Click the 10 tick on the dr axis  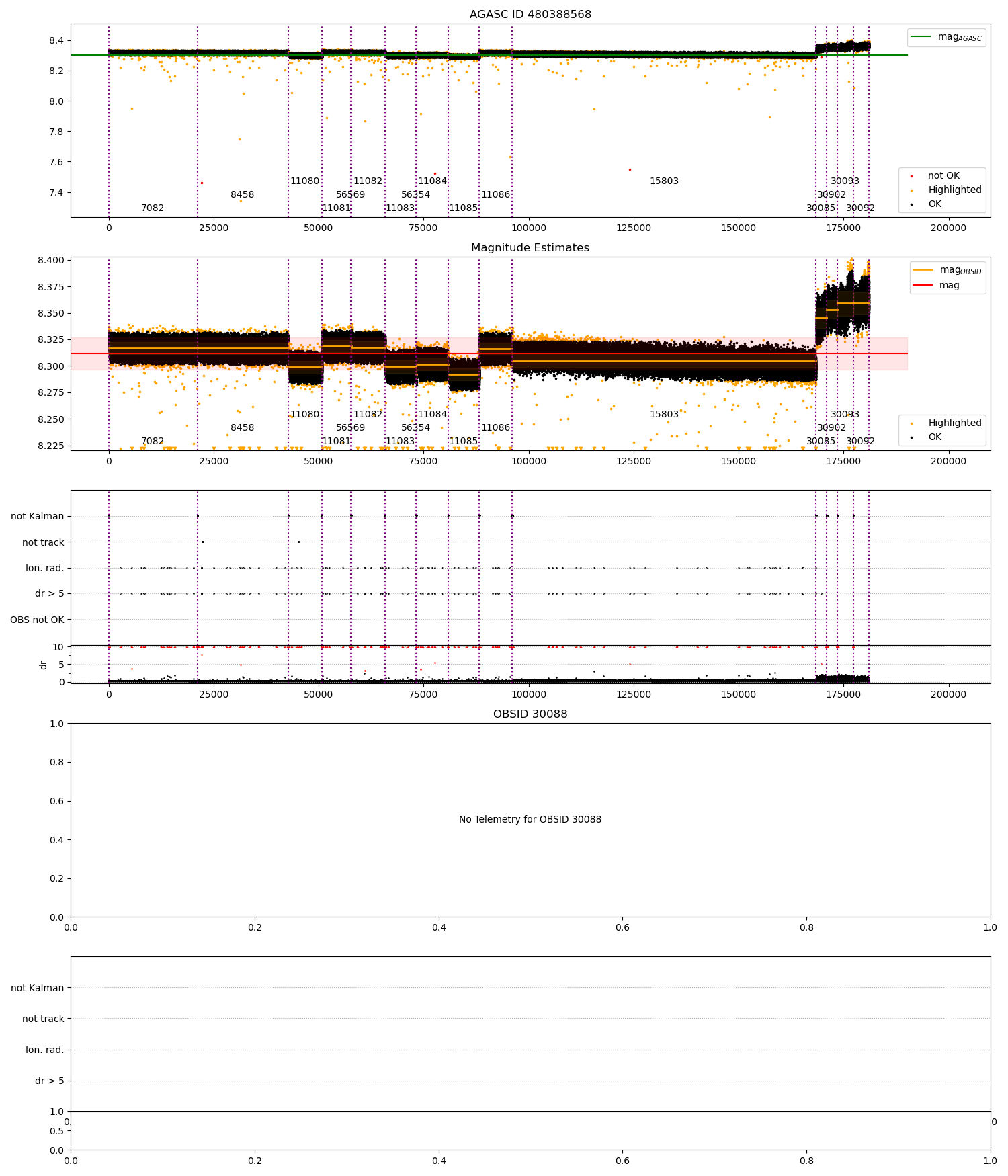pos(58,647)
